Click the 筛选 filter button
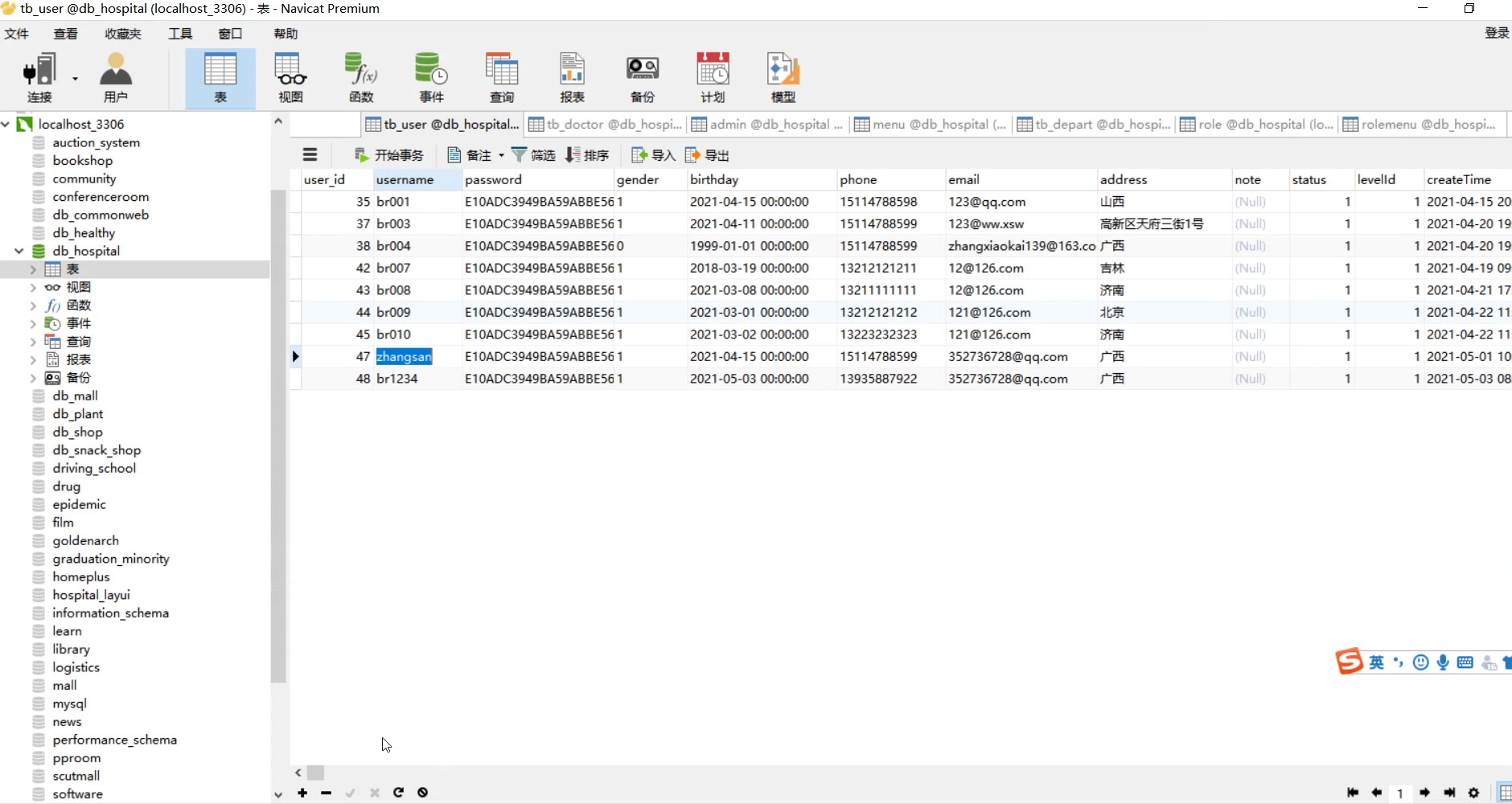Image resolution: width=1512 pixels, height=804 pixels. [534, 155]
